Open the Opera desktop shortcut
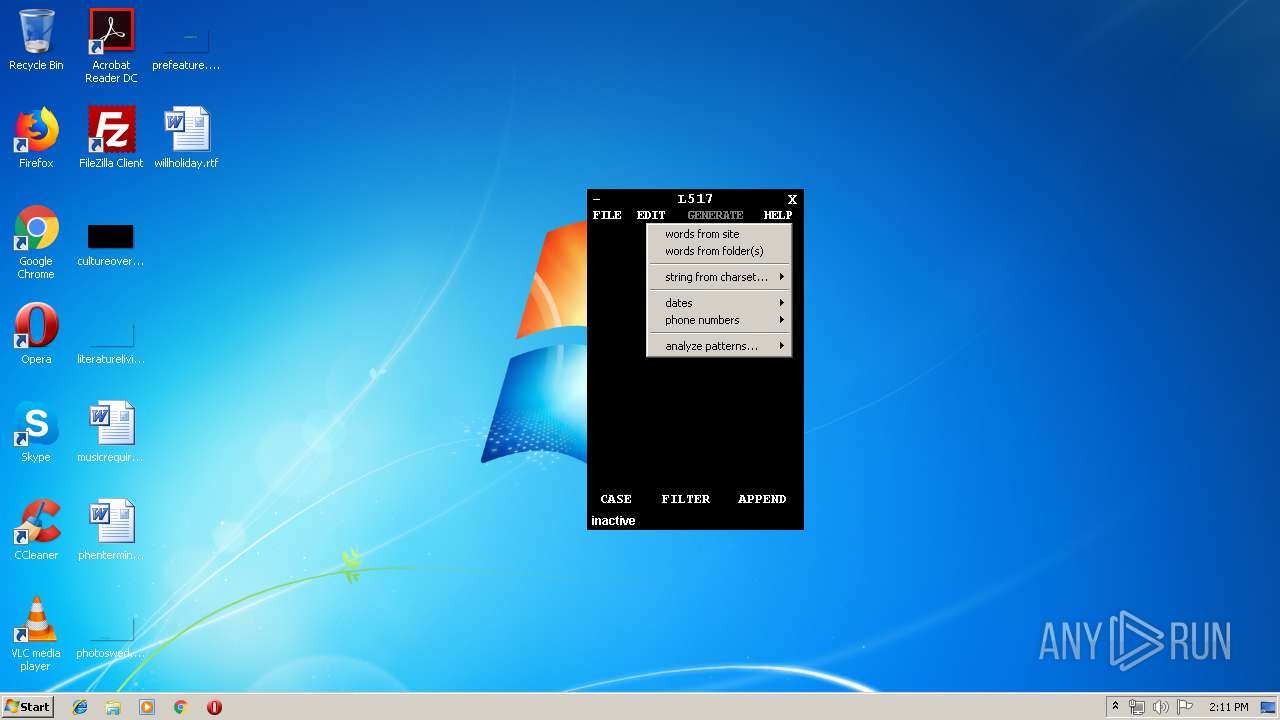This screenshot has height=720, width=1280. 36,334
